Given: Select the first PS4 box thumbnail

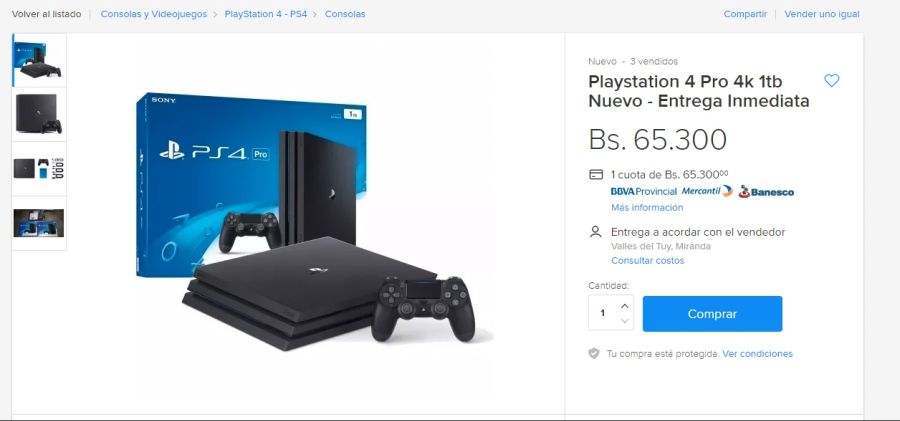Looking at the screenshot, I should click(40, 60).
